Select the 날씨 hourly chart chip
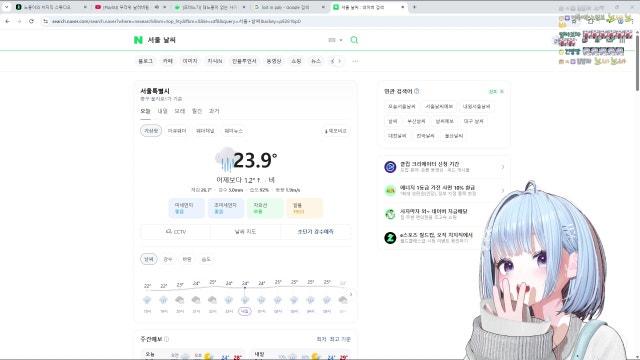640x360 pixels. (149, 259)
